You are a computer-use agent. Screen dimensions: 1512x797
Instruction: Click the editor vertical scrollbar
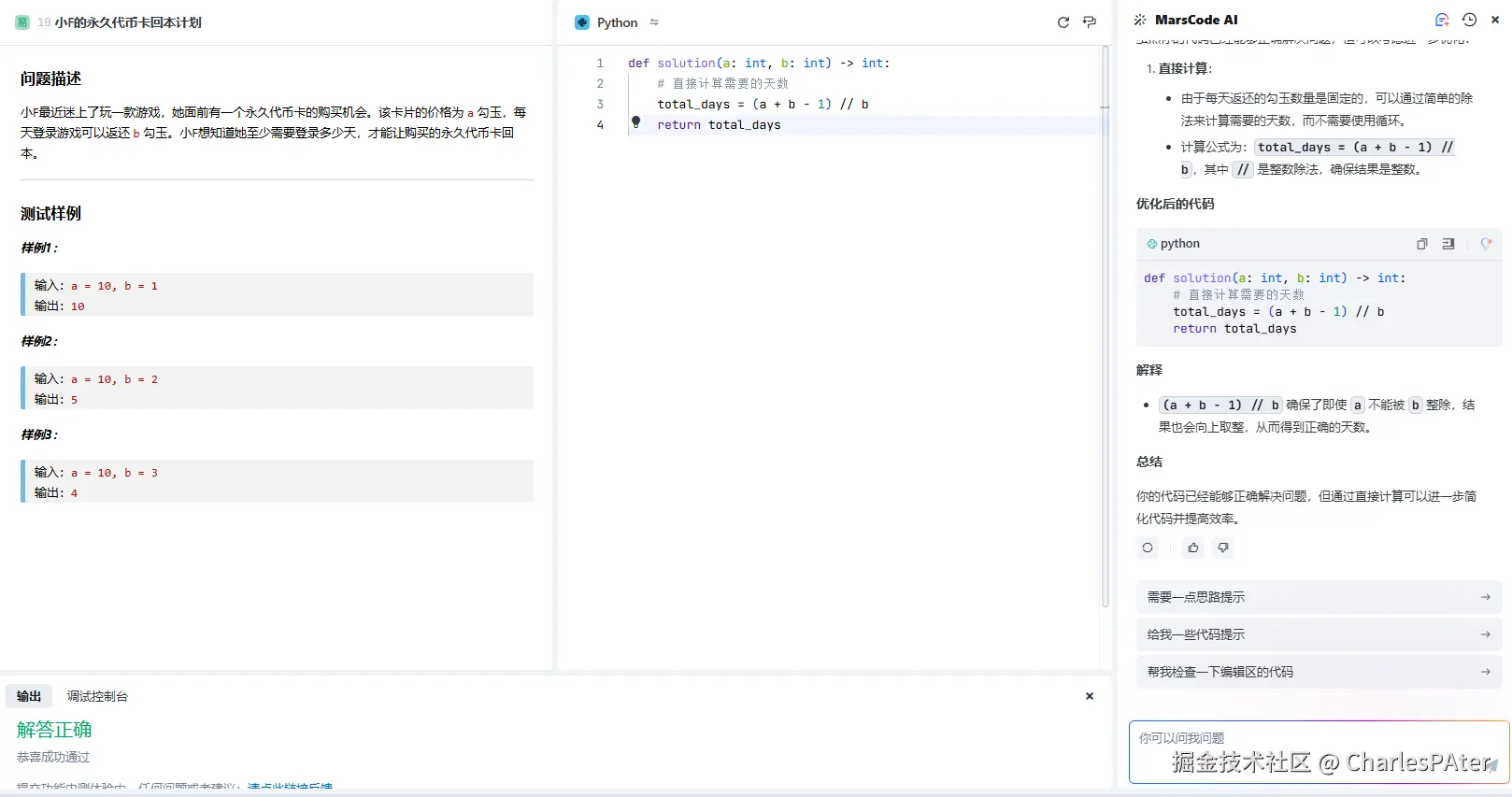1105,327
